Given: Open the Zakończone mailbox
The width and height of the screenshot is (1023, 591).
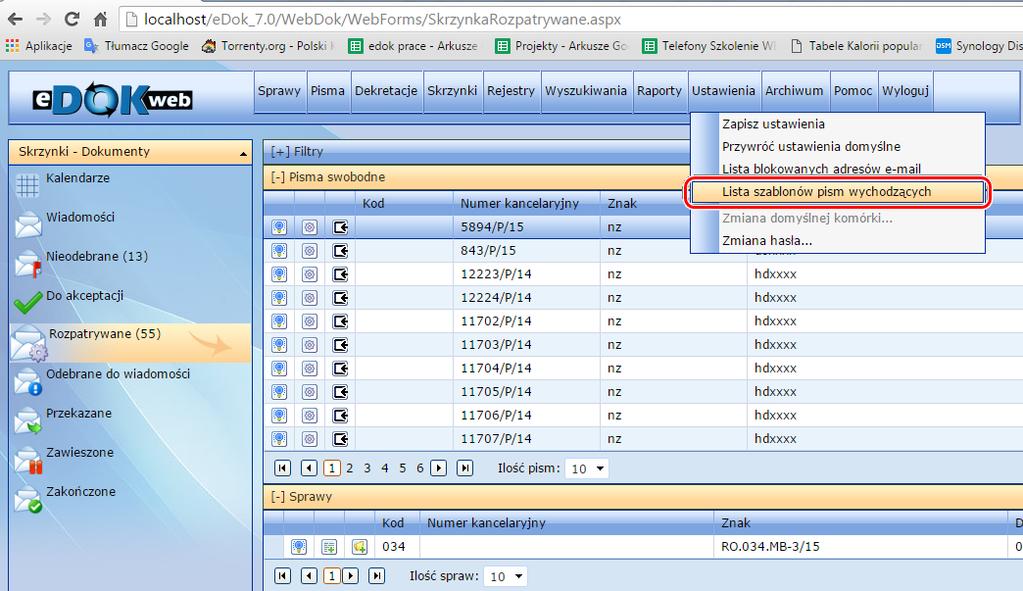Looking at the screenshot, I should pos(80,491).
